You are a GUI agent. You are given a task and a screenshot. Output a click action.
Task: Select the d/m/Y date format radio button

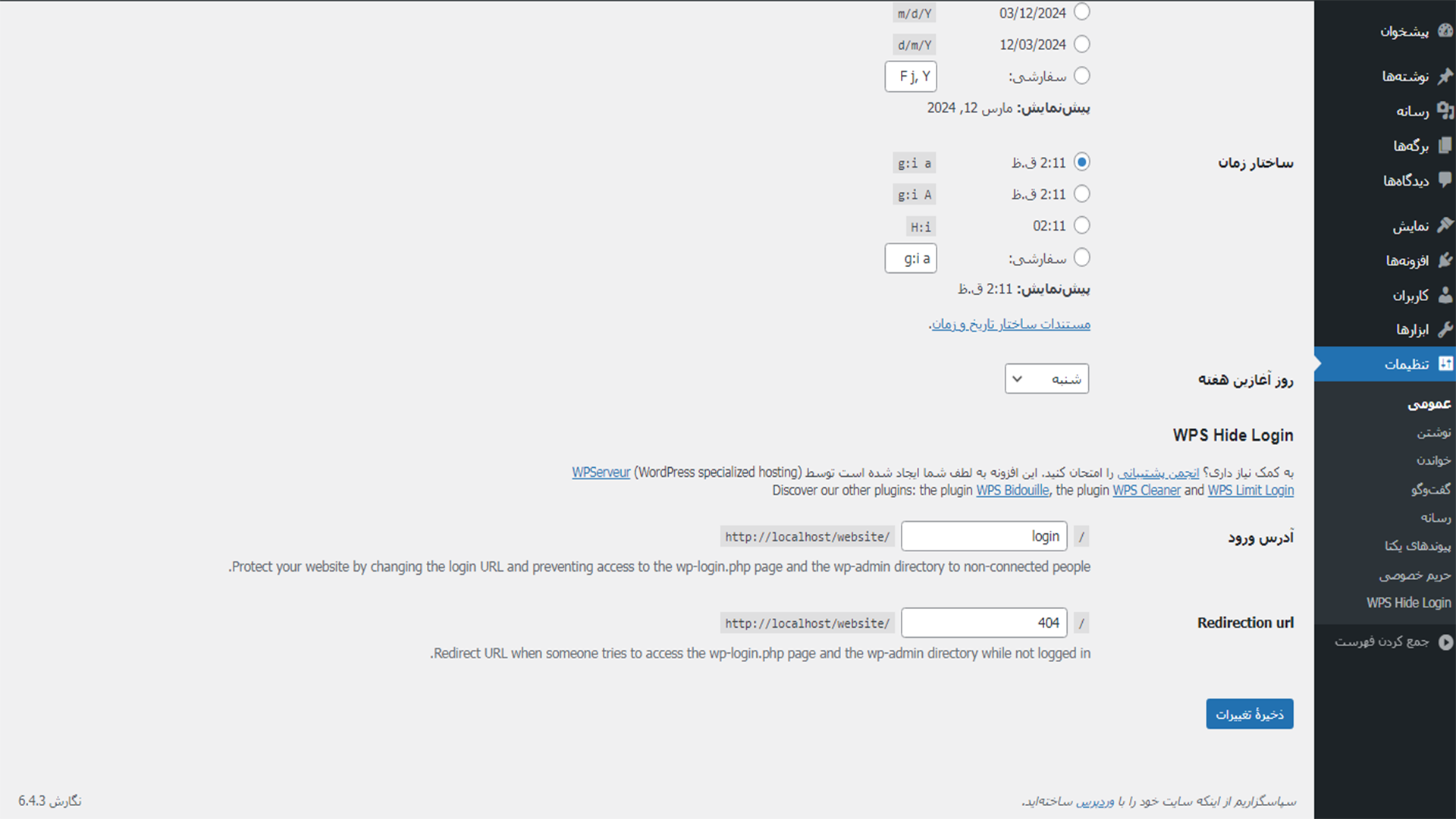1082,44
